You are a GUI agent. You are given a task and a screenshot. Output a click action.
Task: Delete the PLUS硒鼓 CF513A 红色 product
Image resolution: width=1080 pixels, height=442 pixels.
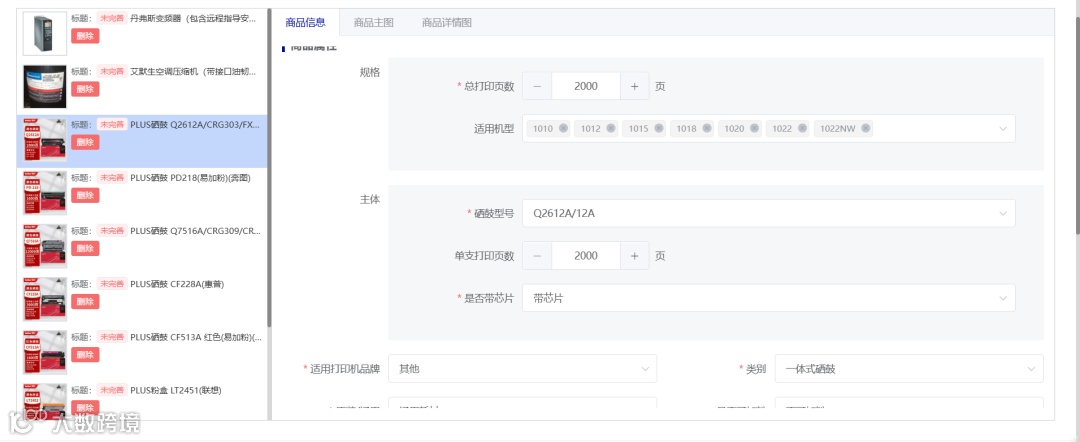click(85, 355)
